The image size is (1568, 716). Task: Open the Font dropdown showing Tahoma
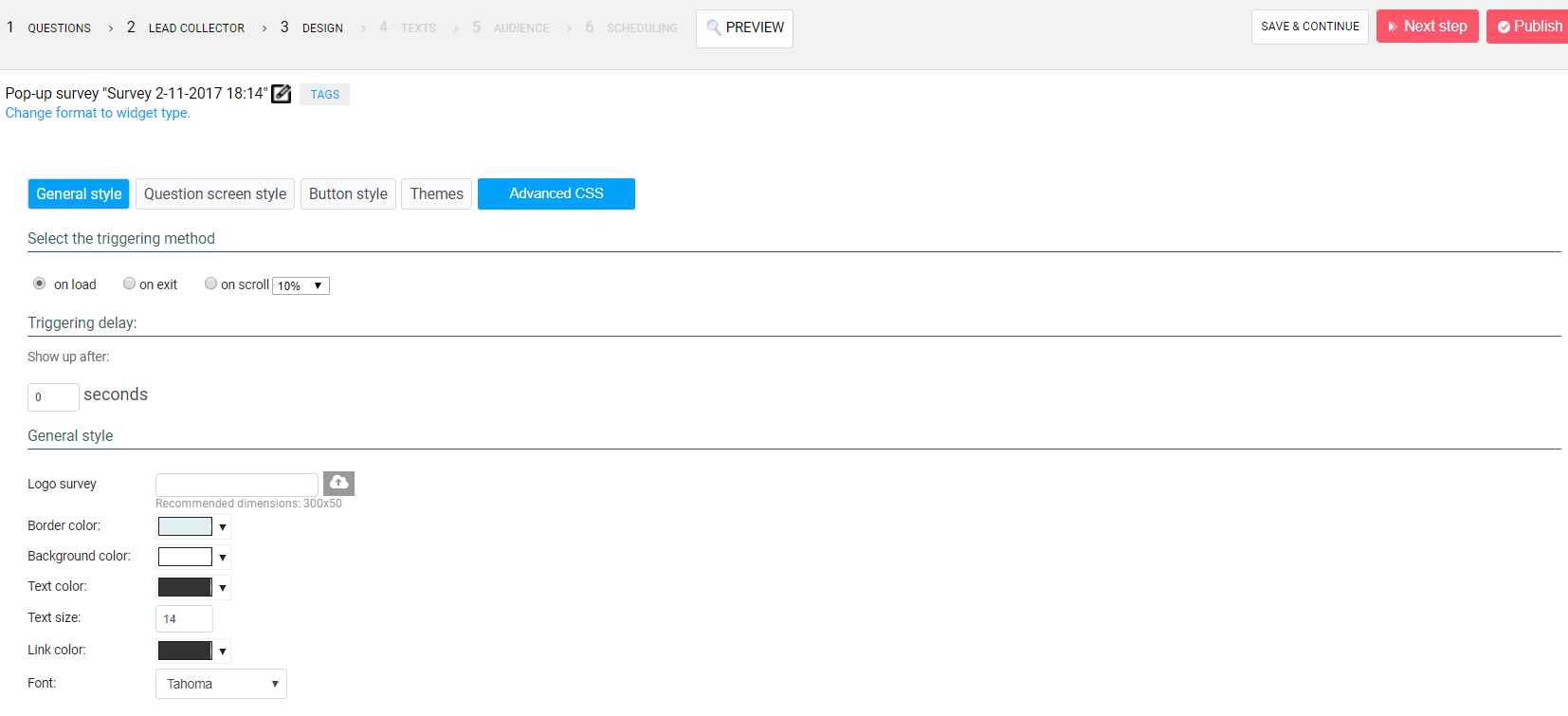pos(221,684)
